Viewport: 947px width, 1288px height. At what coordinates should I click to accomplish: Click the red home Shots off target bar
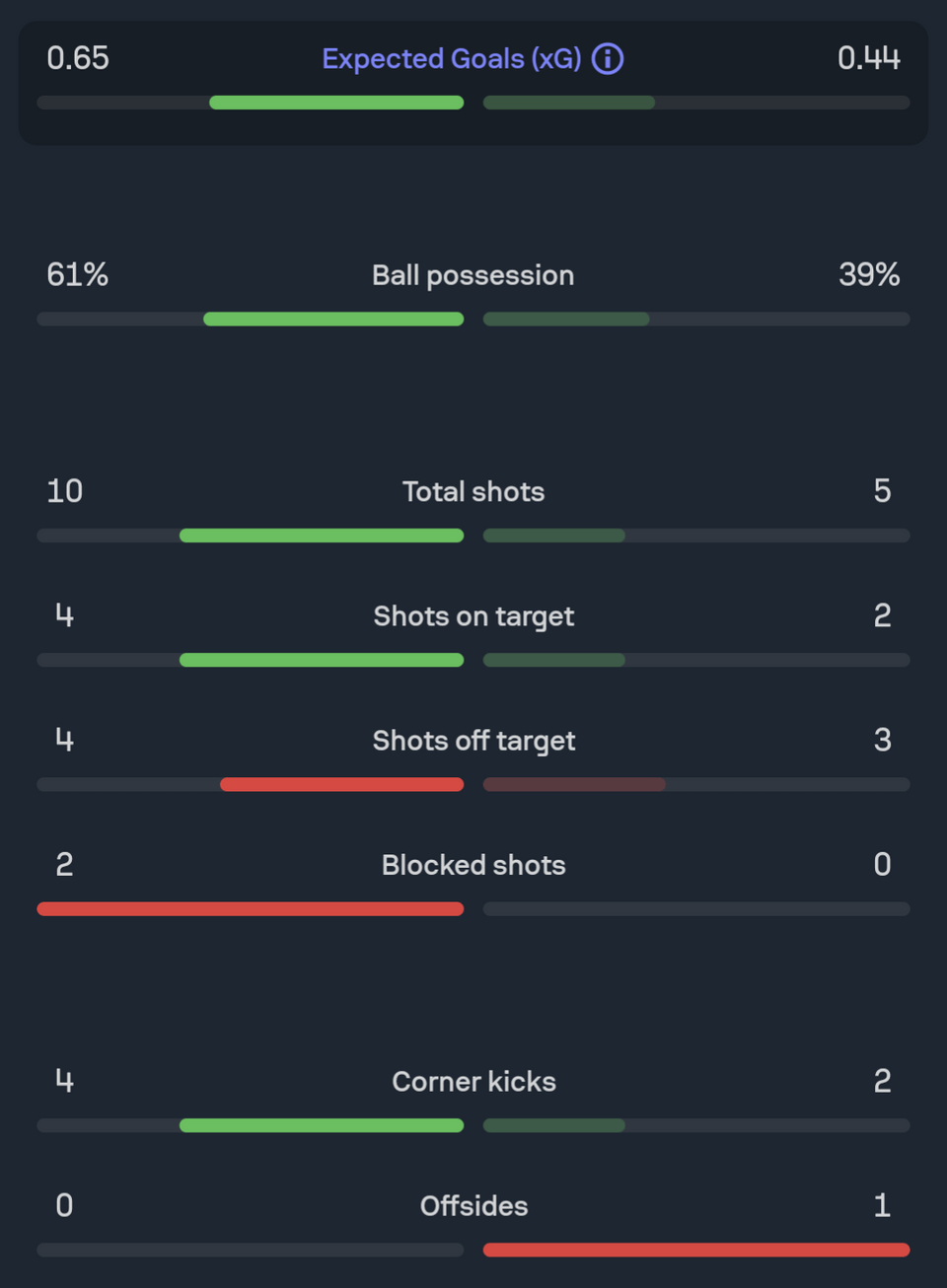pyautogui.click(x=342, y=785)
